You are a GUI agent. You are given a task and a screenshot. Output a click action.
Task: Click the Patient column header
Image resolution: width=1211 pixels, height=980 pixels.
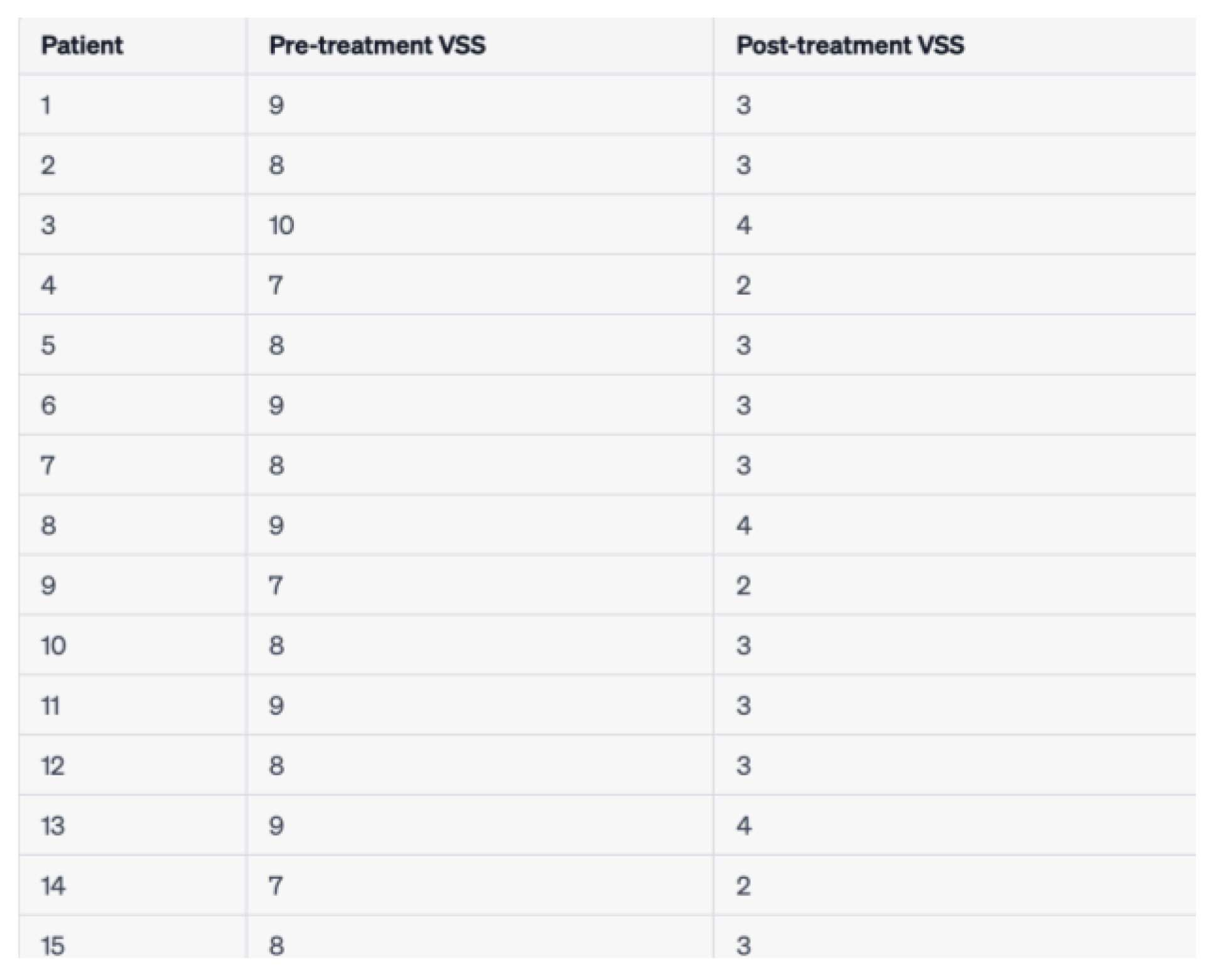pyautogui.click(x=82, y=46)
